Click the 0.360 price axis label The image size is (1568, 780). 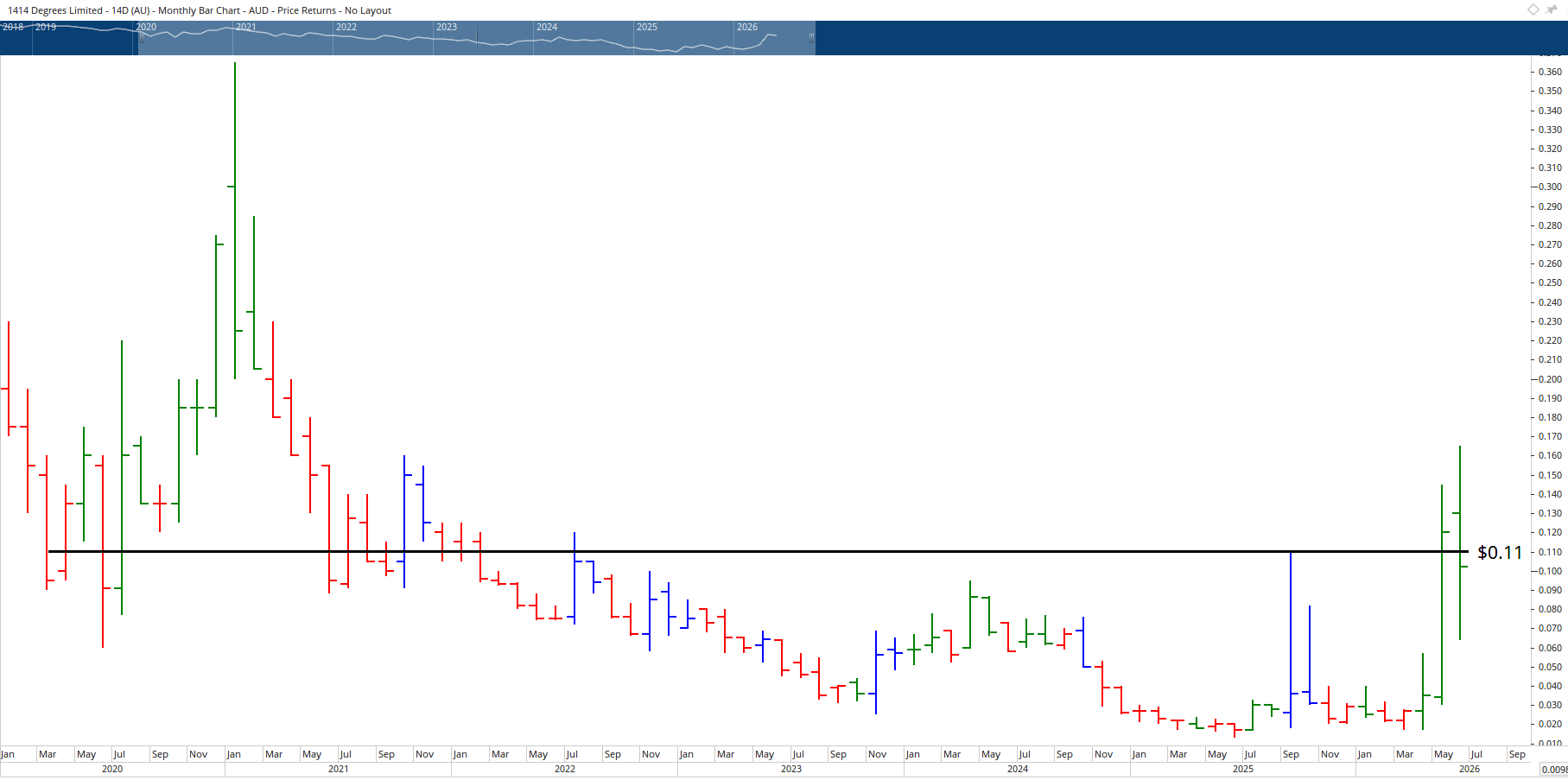[1550, 72]
